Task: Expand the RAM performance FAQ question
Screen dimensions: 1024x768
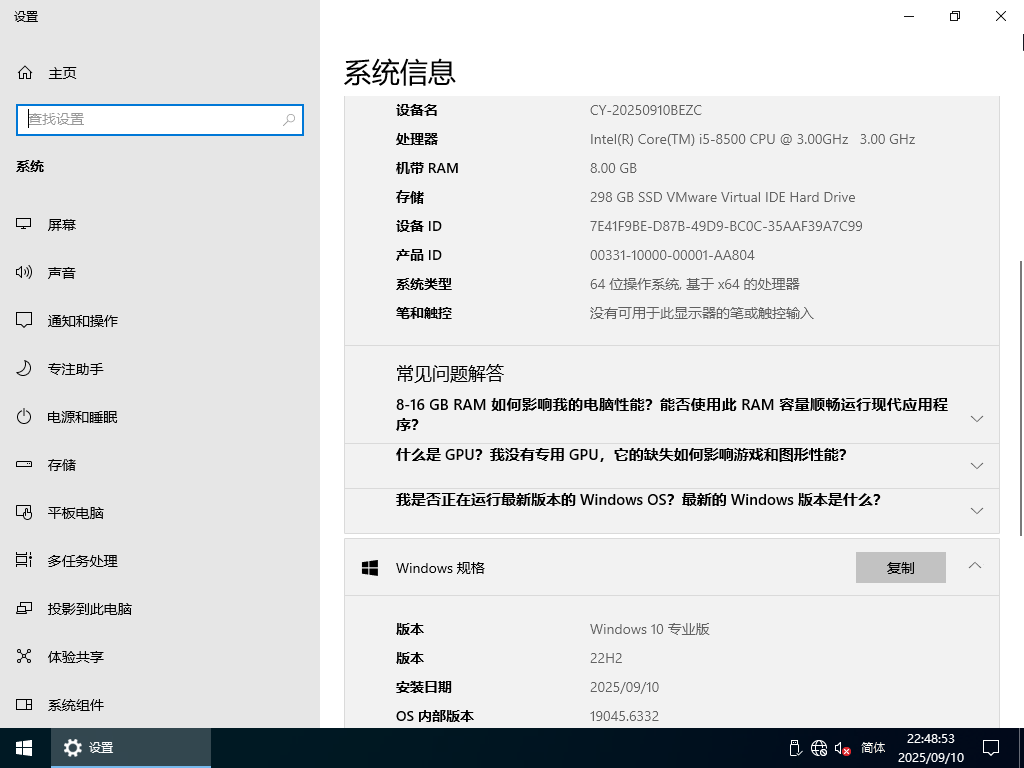Action: (977, 418)
